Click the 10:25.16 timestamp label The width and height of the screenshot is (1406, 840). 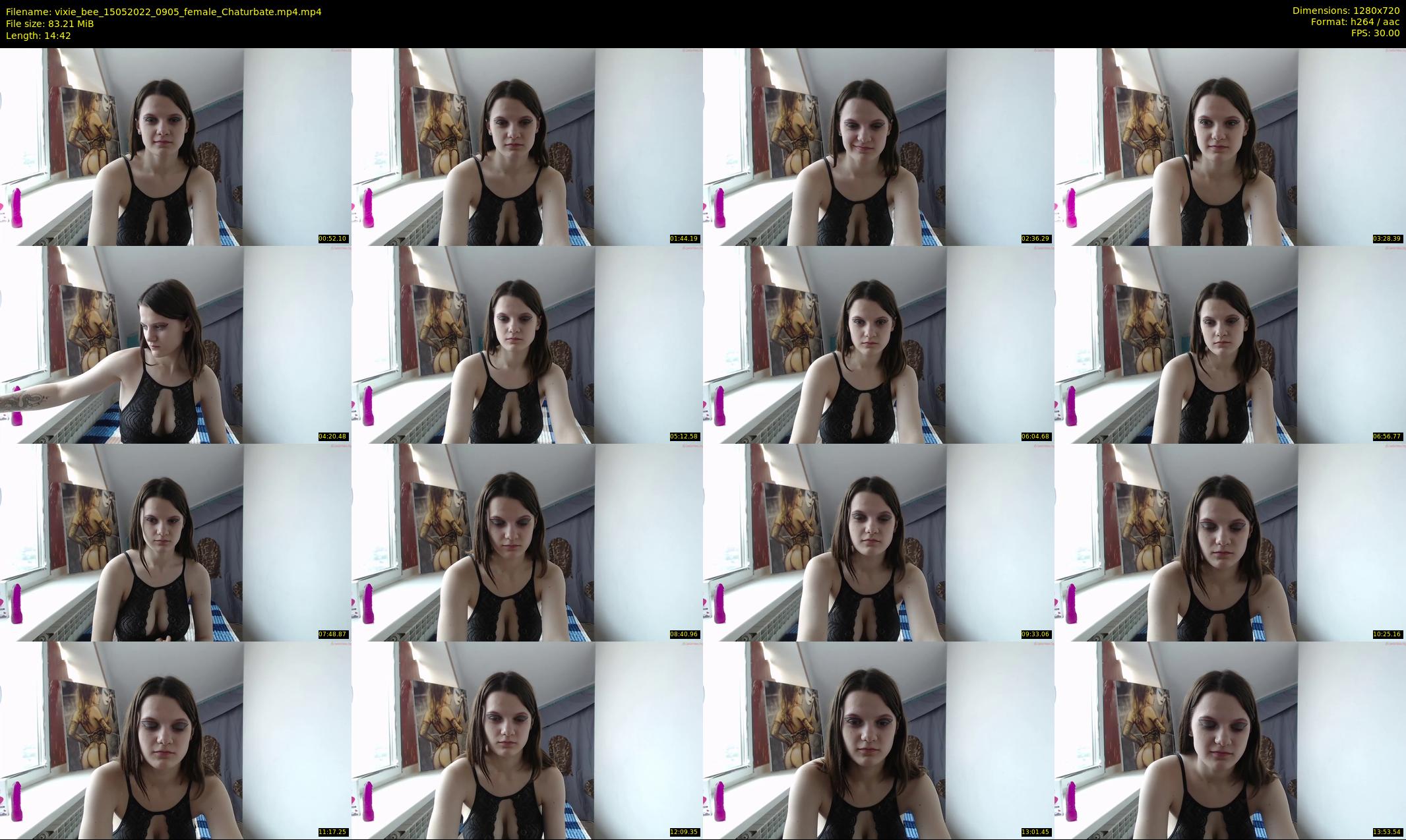point(1387,634)
